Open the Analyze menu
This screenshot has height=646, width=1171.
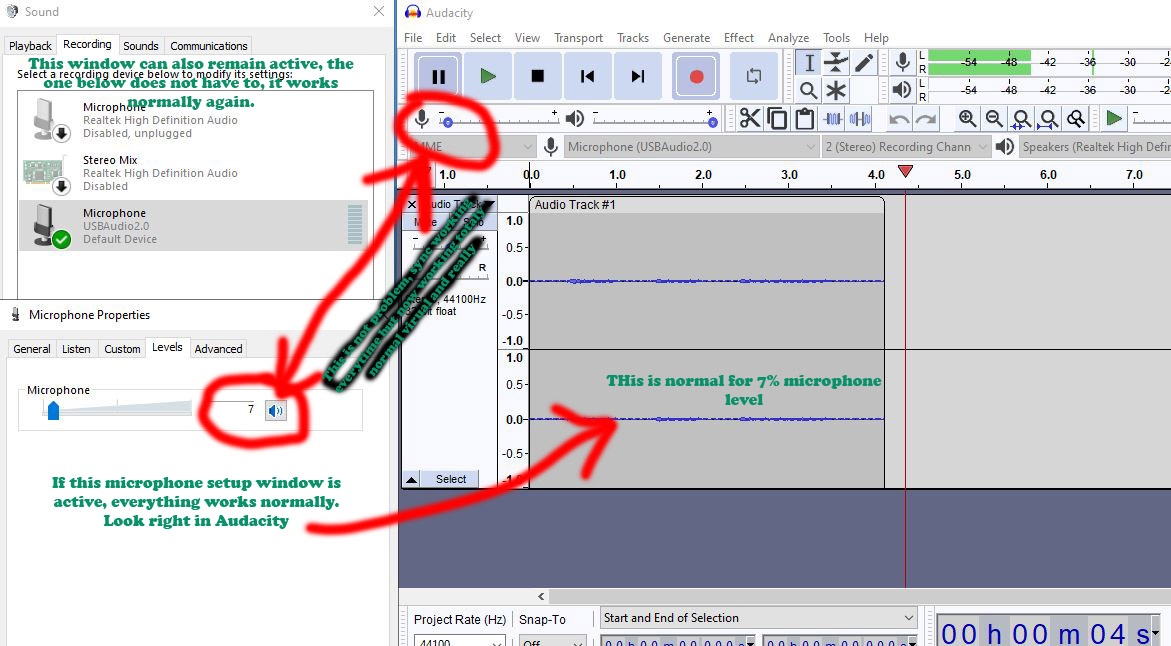pos(788,37)
